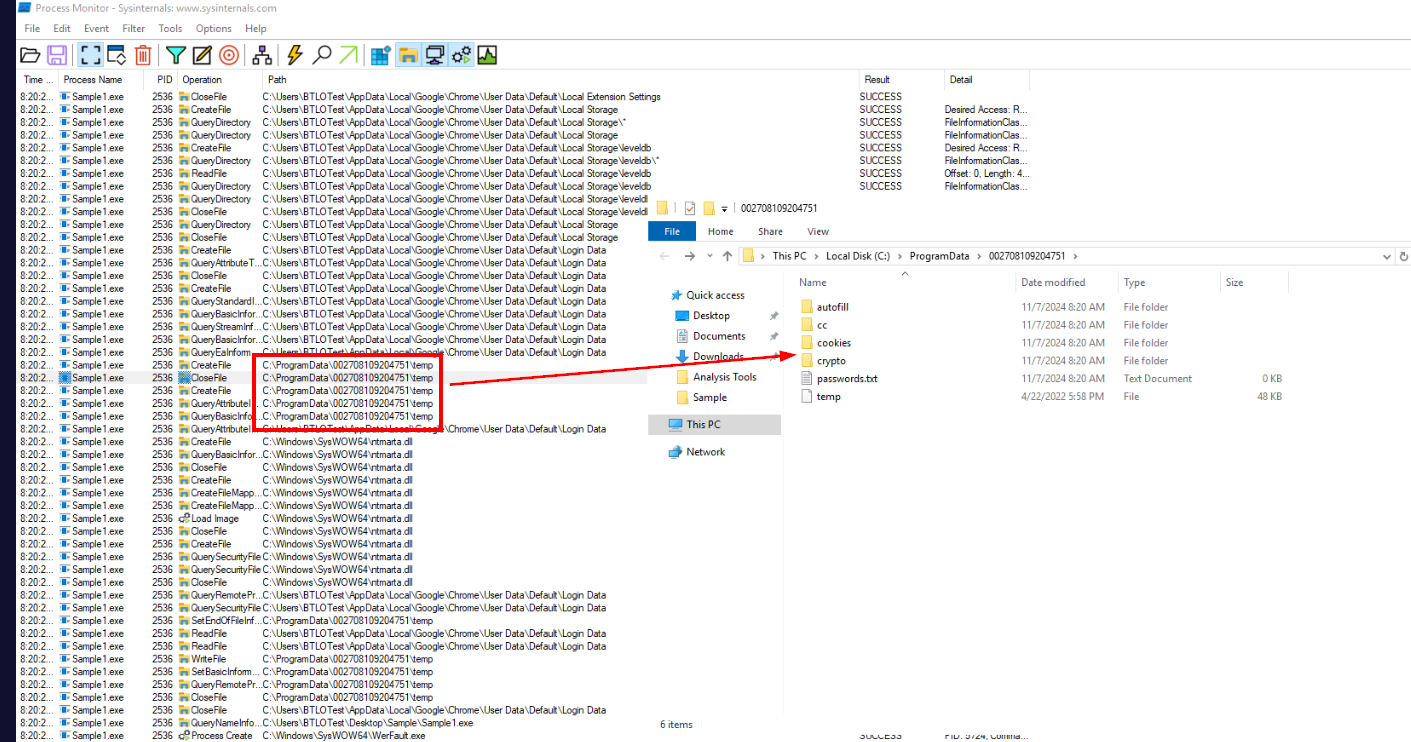Select the cc folder icon

pos(807,325)
